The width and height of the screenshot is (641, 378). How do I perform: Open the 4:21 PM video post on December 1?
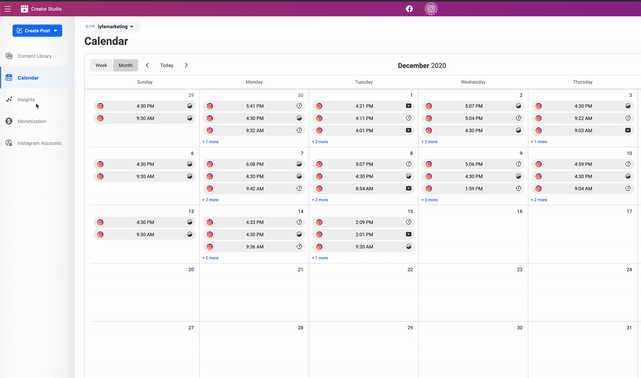363,106
